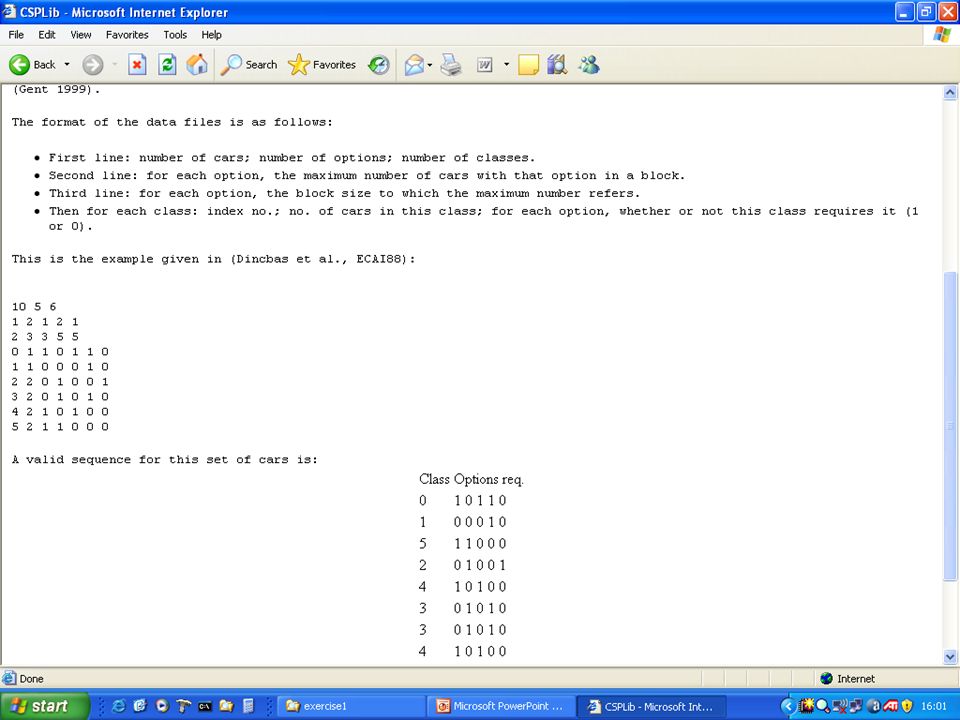This screenshot has height=720, width=960.
Task: Click the taskbar clock showing 16:01
Action: point(934,706)
